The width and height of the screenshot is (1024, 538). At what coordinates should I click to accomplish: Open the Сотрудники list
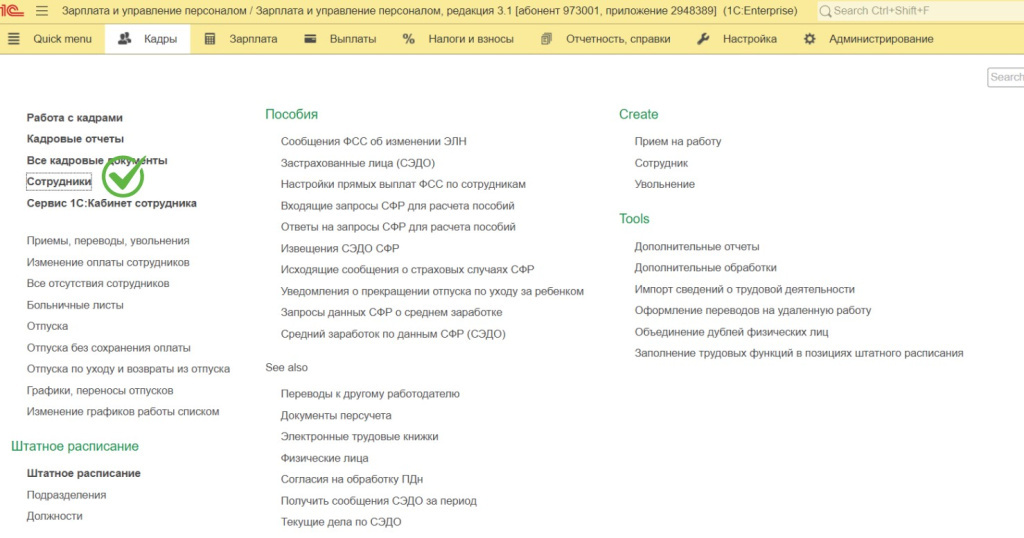[59, 182]
